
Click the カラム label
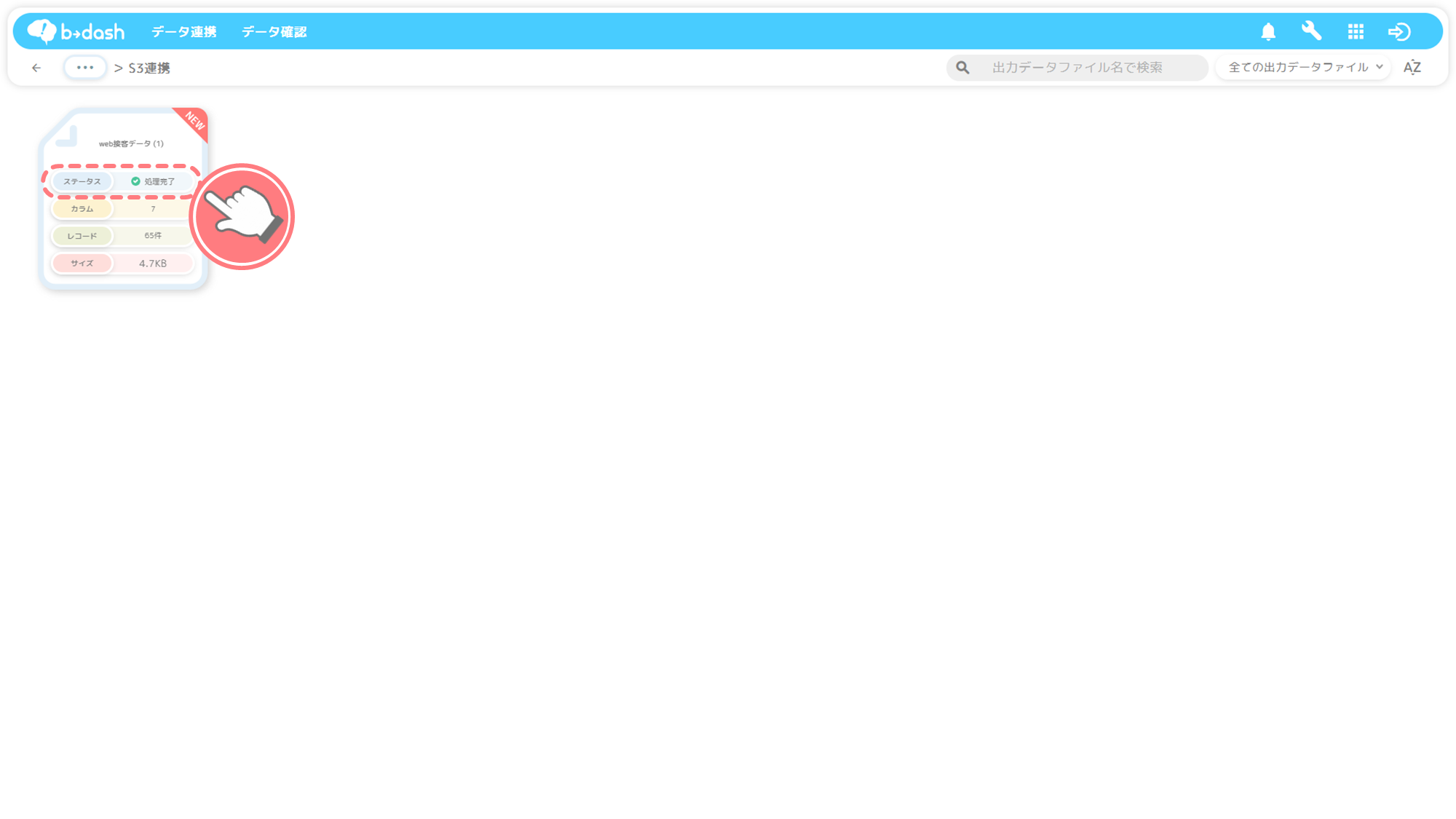click(82, 209)
